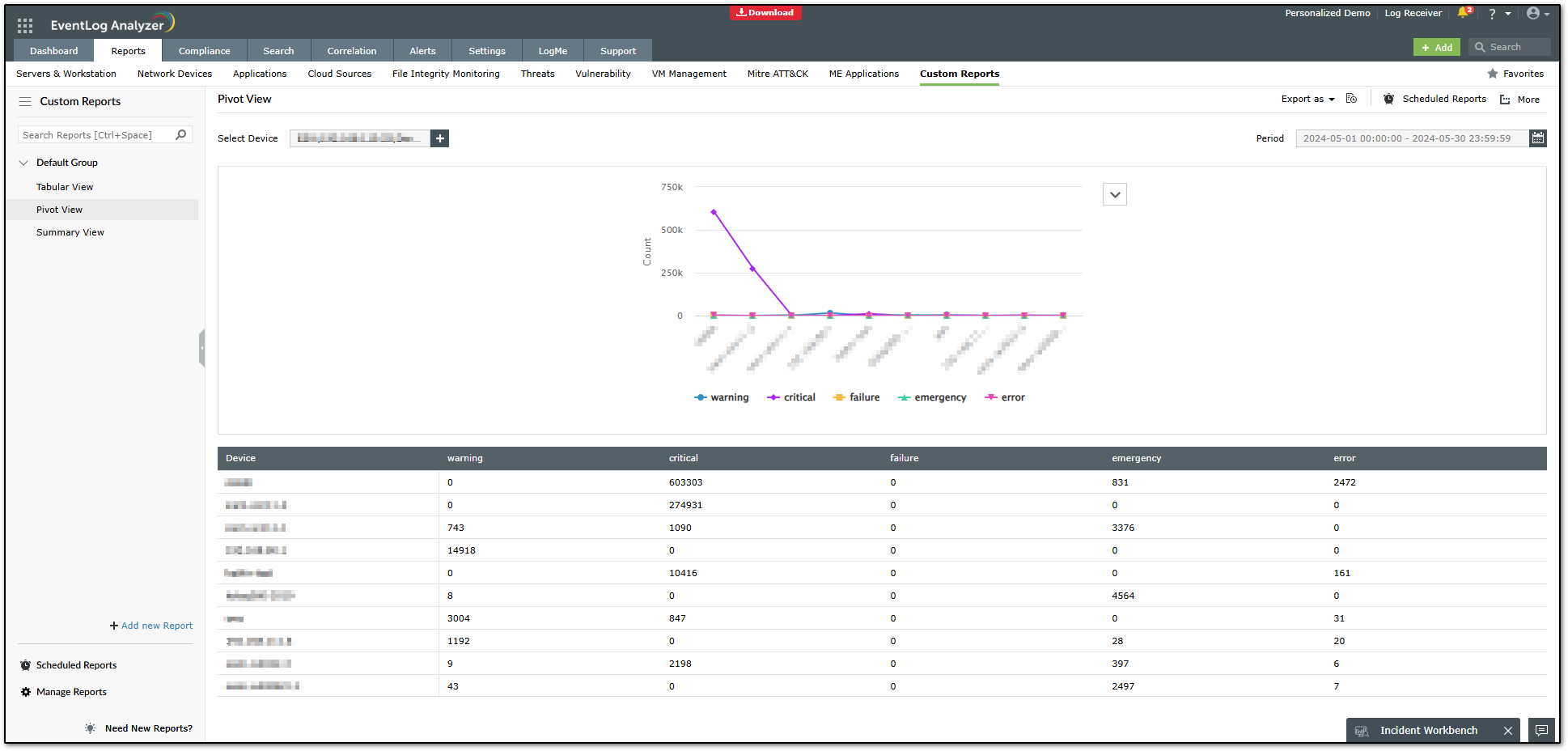Image resolution: width=1568 pixels, height=751 pixels.
Task: Open the apps grid icon
Action: 25,25
